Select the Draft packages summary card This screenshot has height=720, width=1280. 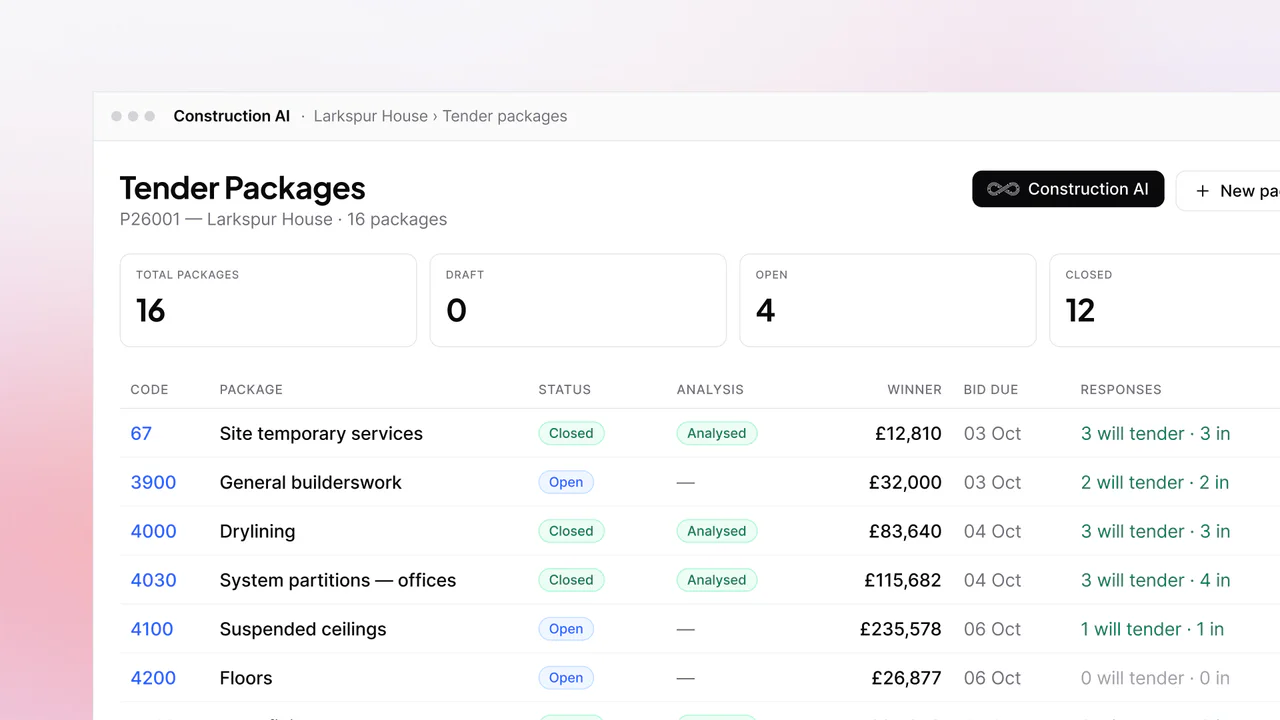[x=578, y=300]
